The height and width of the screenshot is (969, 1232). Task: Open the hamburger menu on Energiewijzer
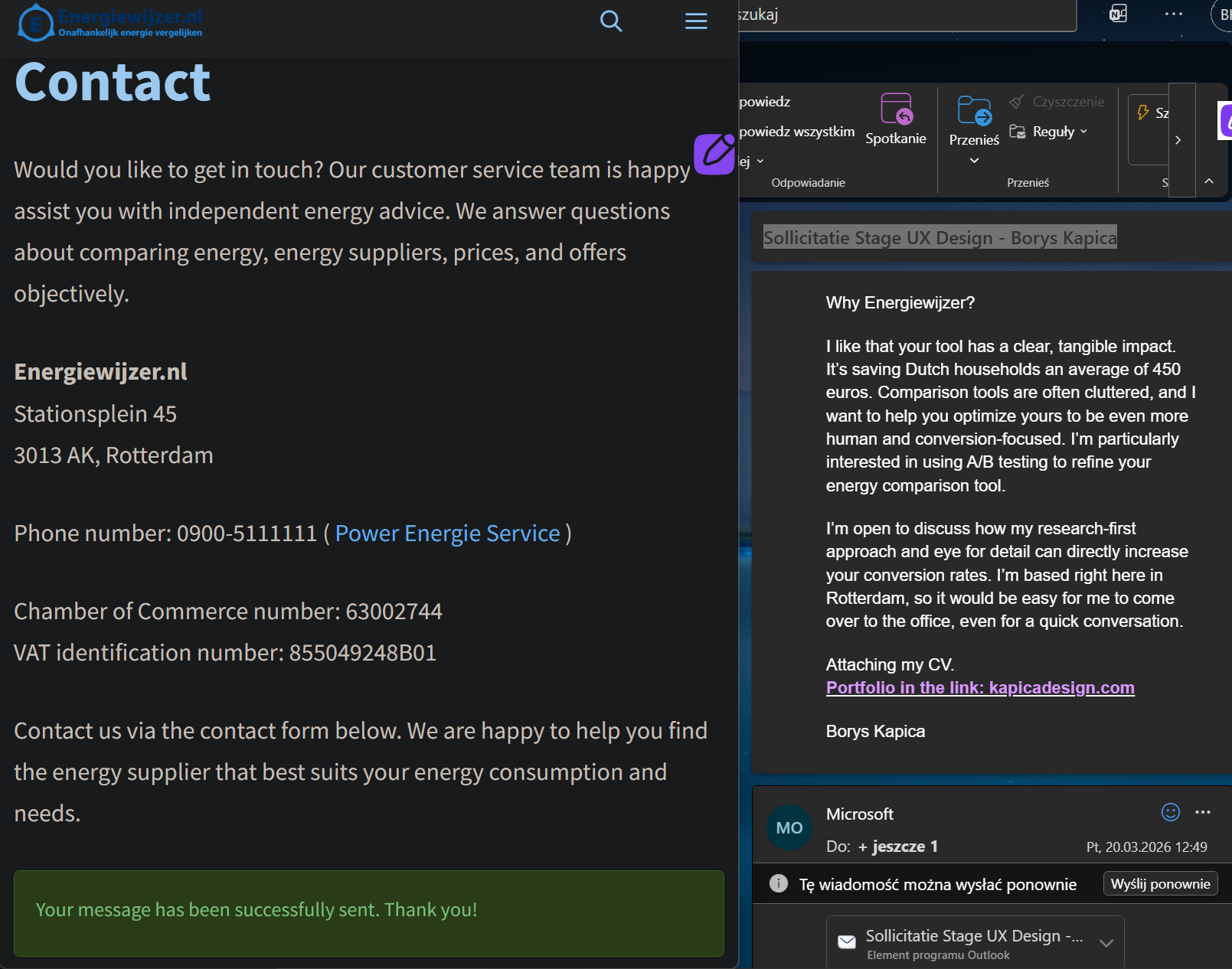click(695, 21)
